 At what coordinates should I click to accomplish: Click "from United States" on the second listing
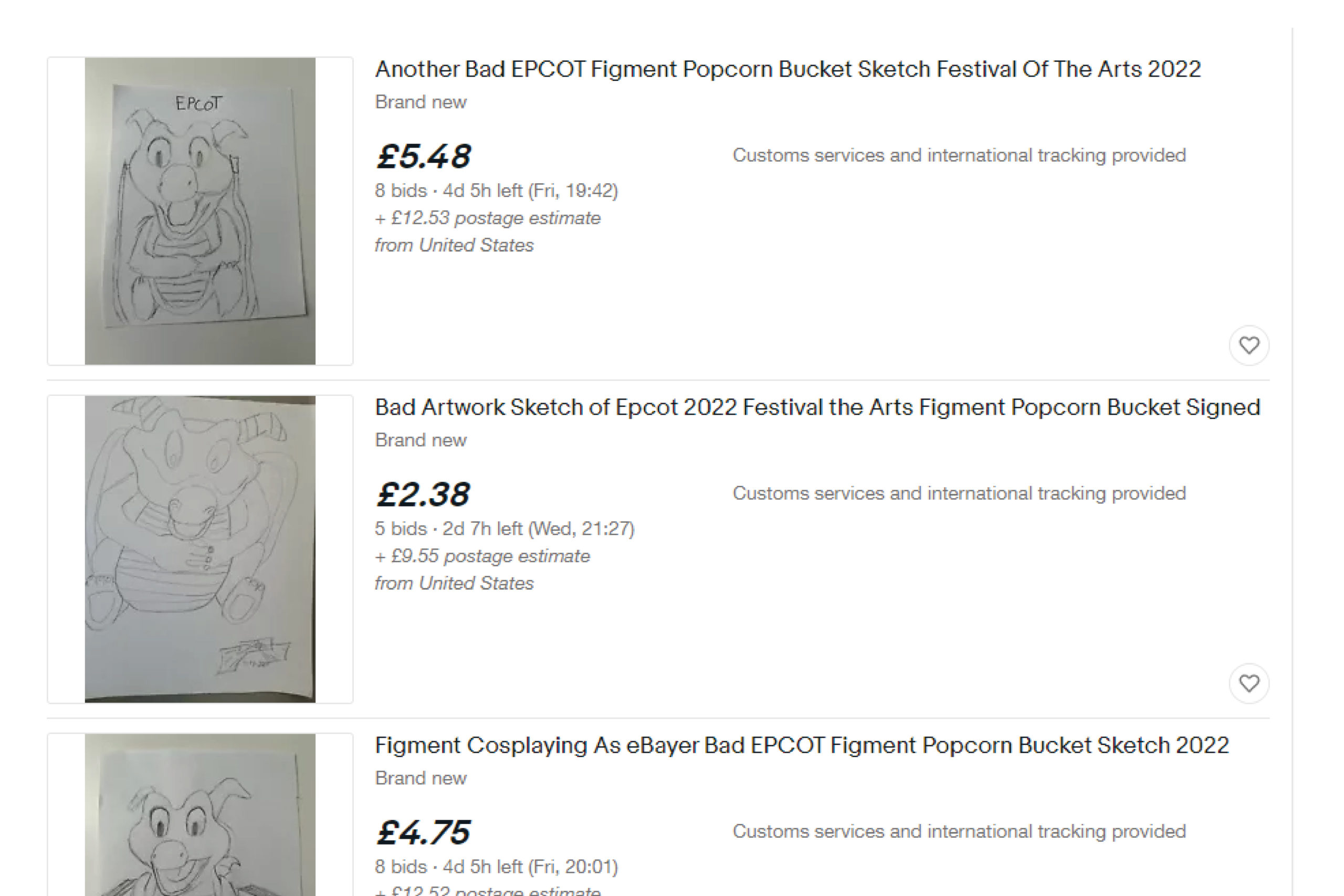[454, 583]
